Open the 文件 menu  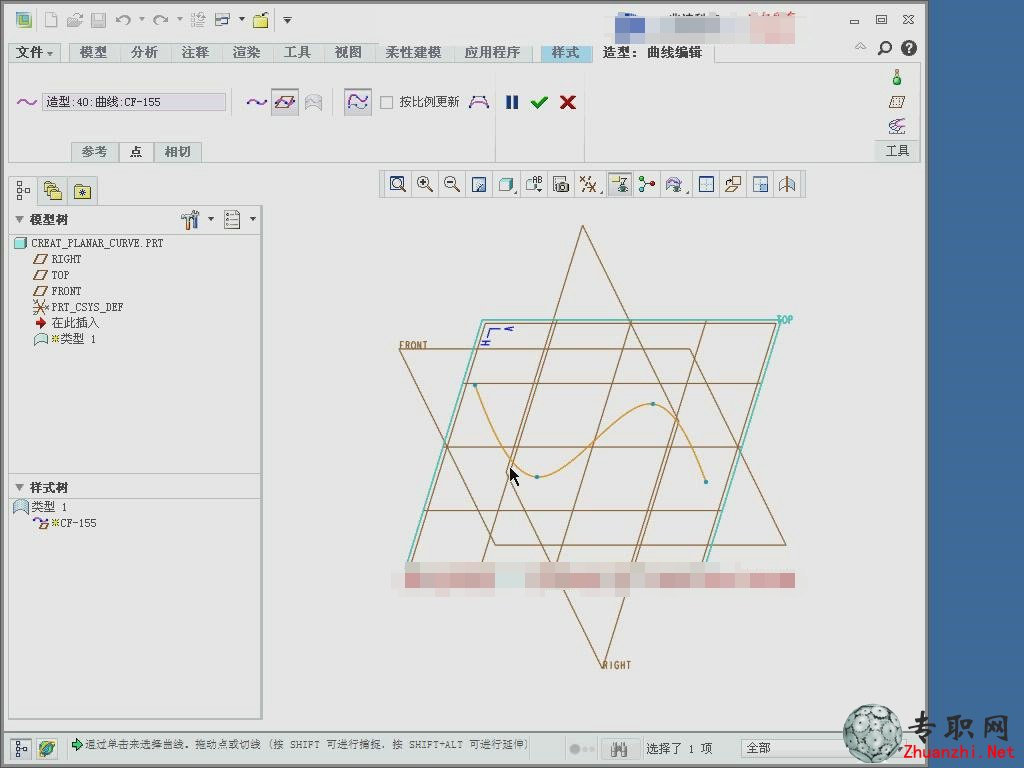pos(34,52)
